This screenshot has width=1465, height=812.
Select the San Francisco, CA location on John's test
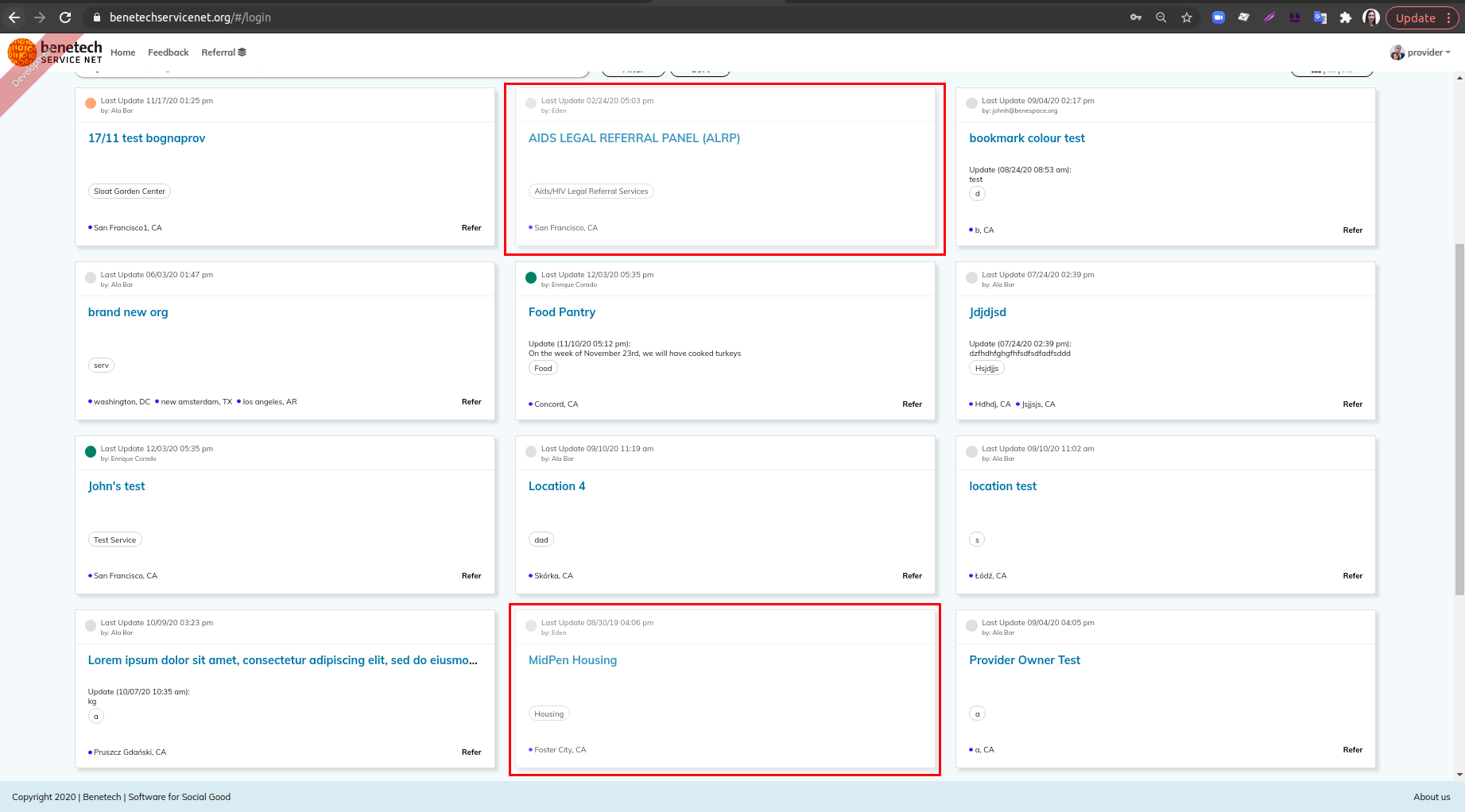tap(125, 576)
